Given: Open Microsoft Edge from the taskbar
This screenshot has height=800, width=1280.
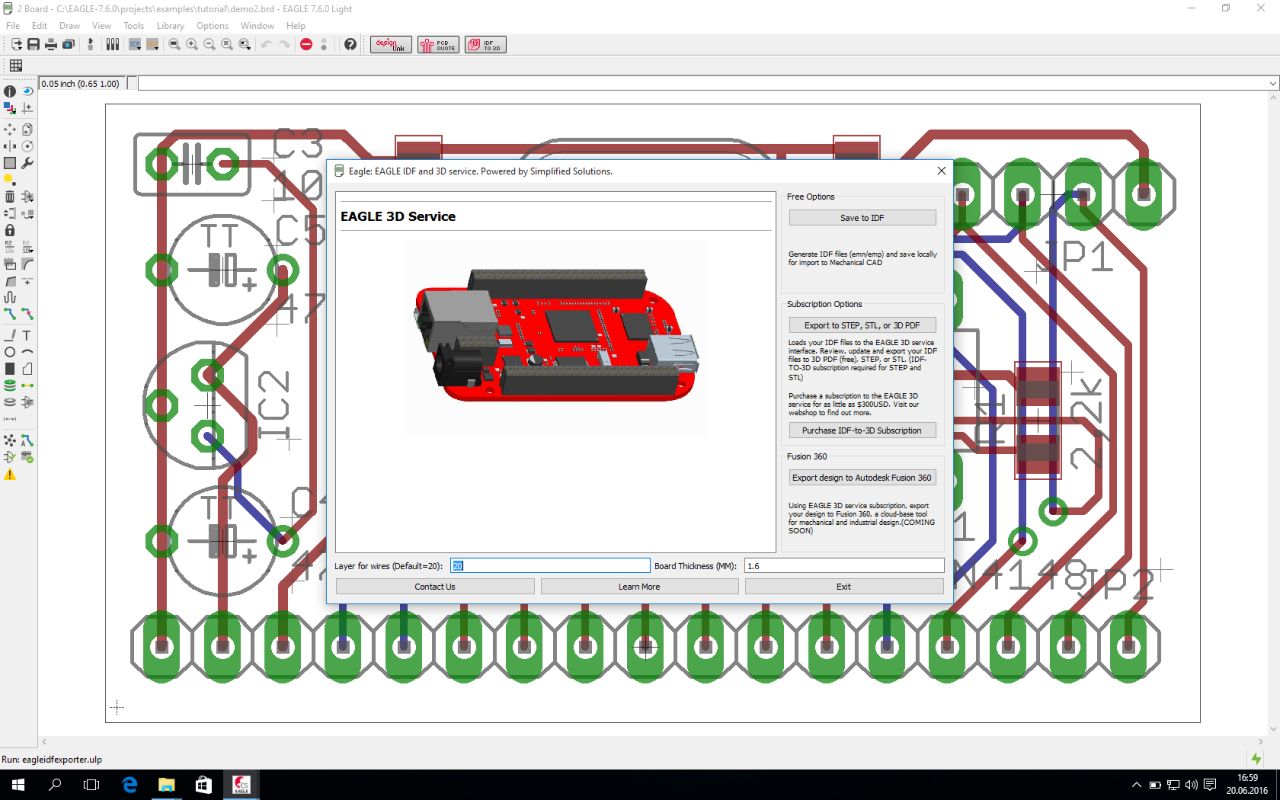Looking at the screenshot, I should pyautogui.click(x=129, y=785).
